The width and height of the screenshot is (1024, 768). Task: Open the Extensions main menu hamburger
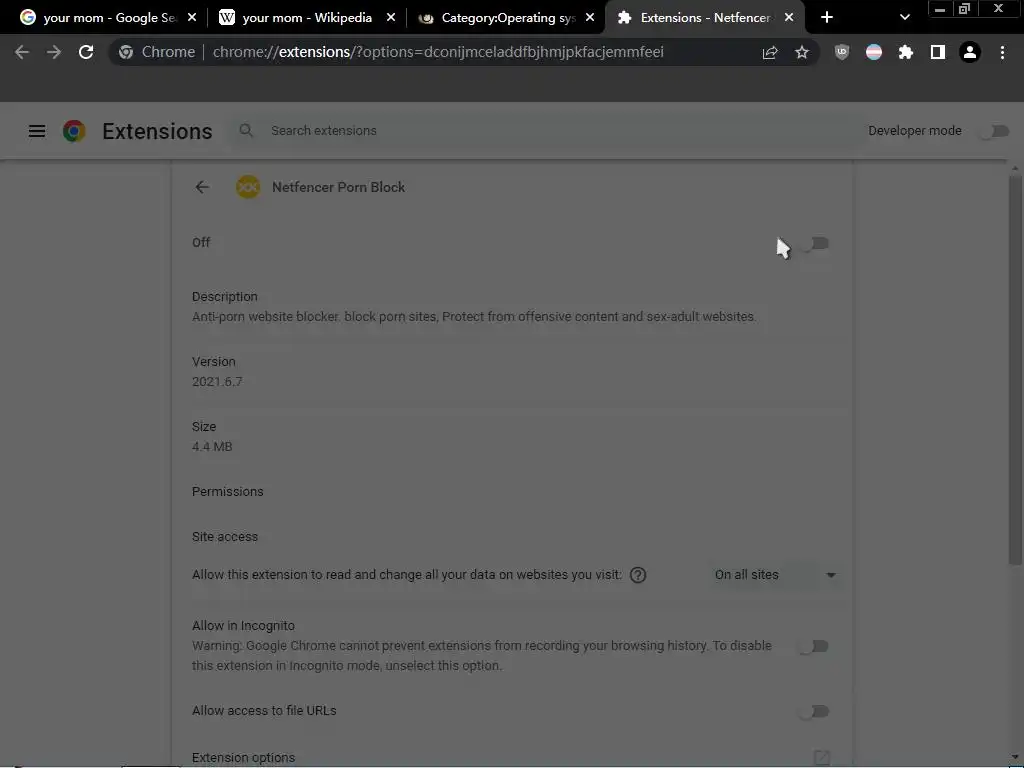(37, 131)
